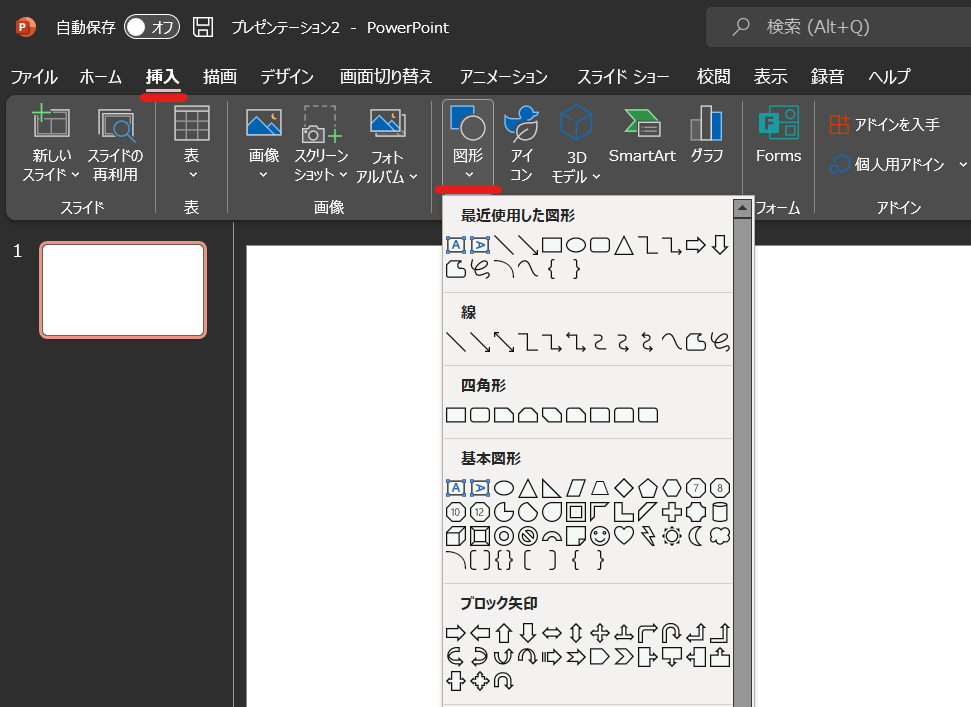Open the アニメーション tab

[503, 77]
